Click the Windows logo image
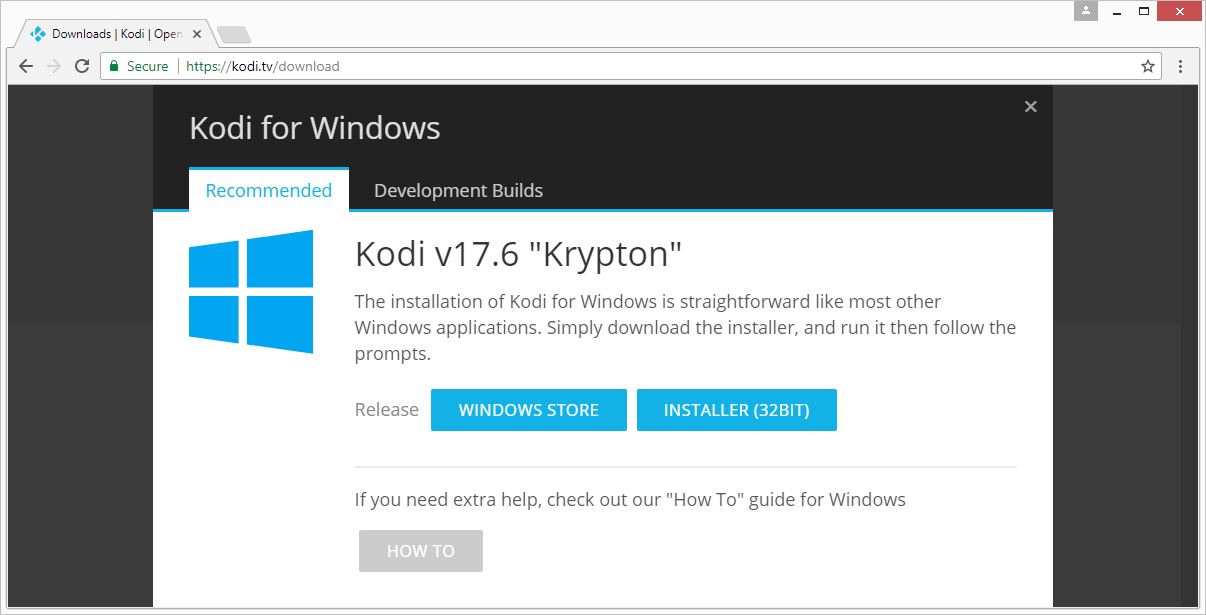Screen dimensions: 1206x615 pyautogui.click(x=251, y=291)
